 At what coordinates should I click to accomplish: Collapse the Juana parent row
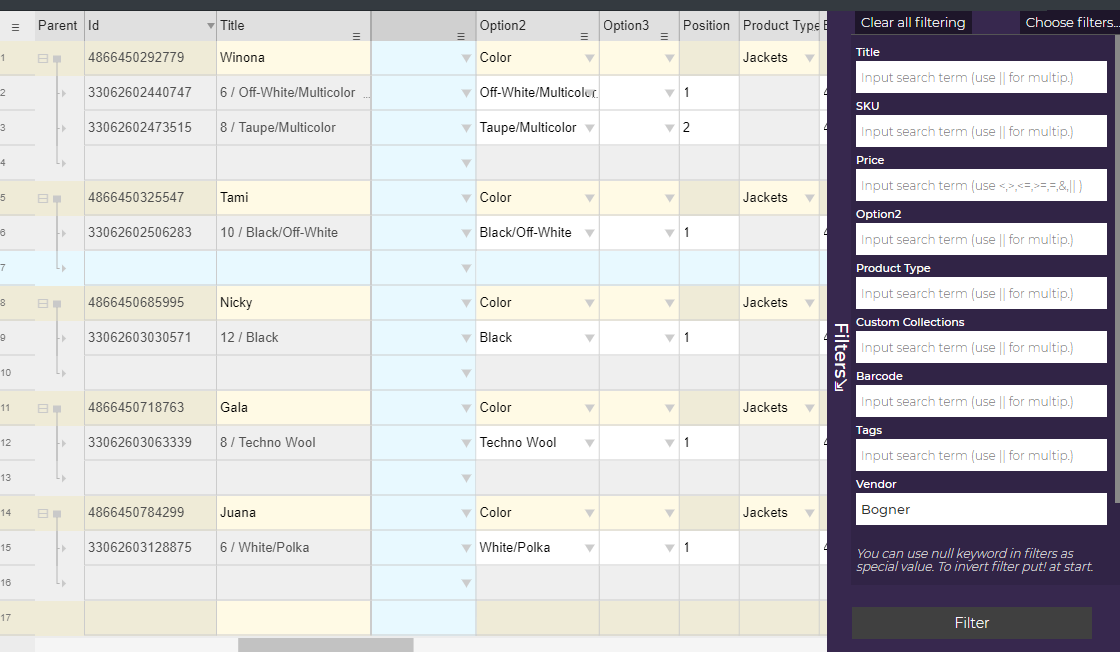pyautogui.click(x=43, y=514)
